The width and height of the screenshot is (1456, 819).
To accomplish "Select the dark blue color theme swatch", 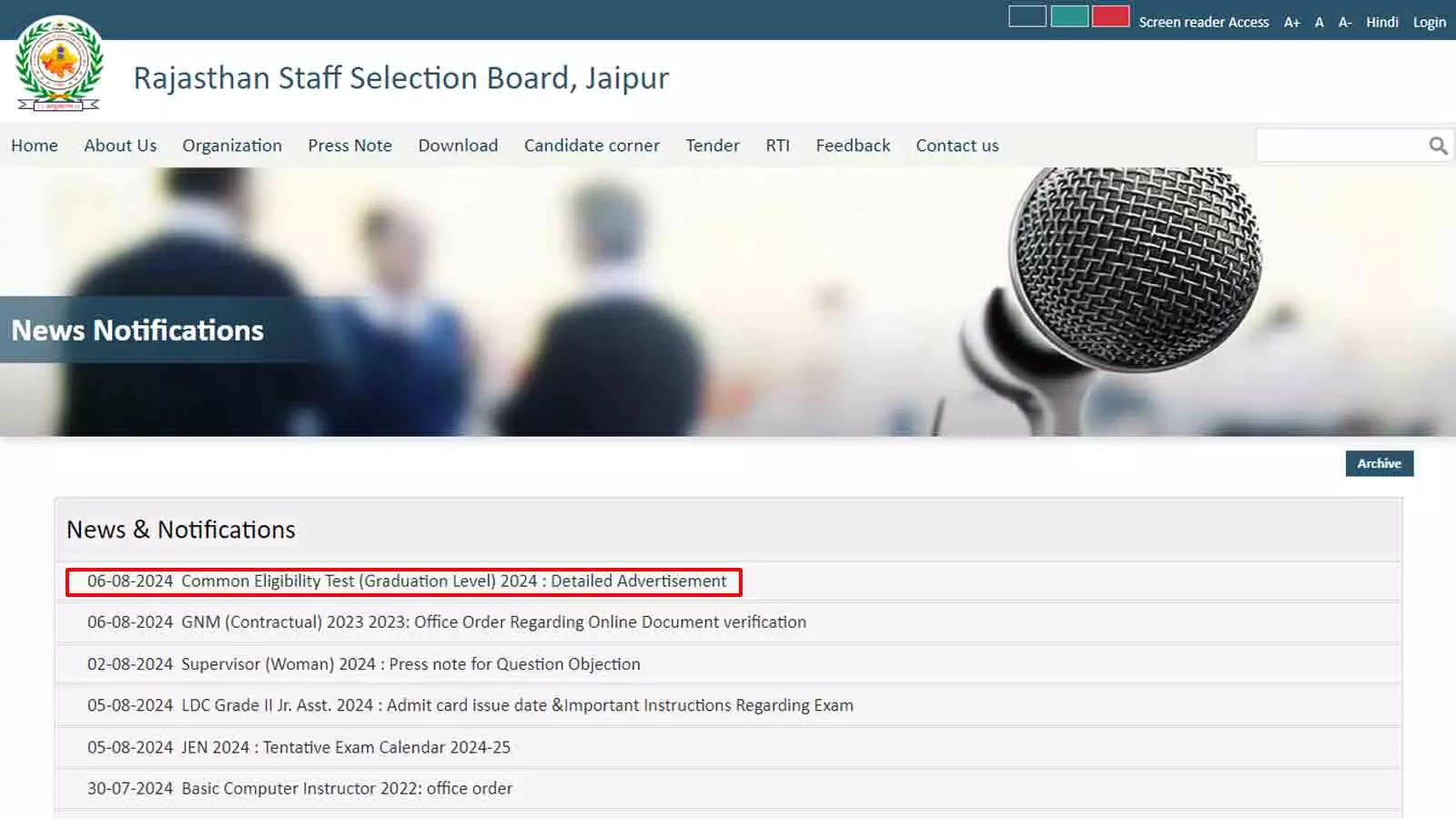I will click(1026, 16).
